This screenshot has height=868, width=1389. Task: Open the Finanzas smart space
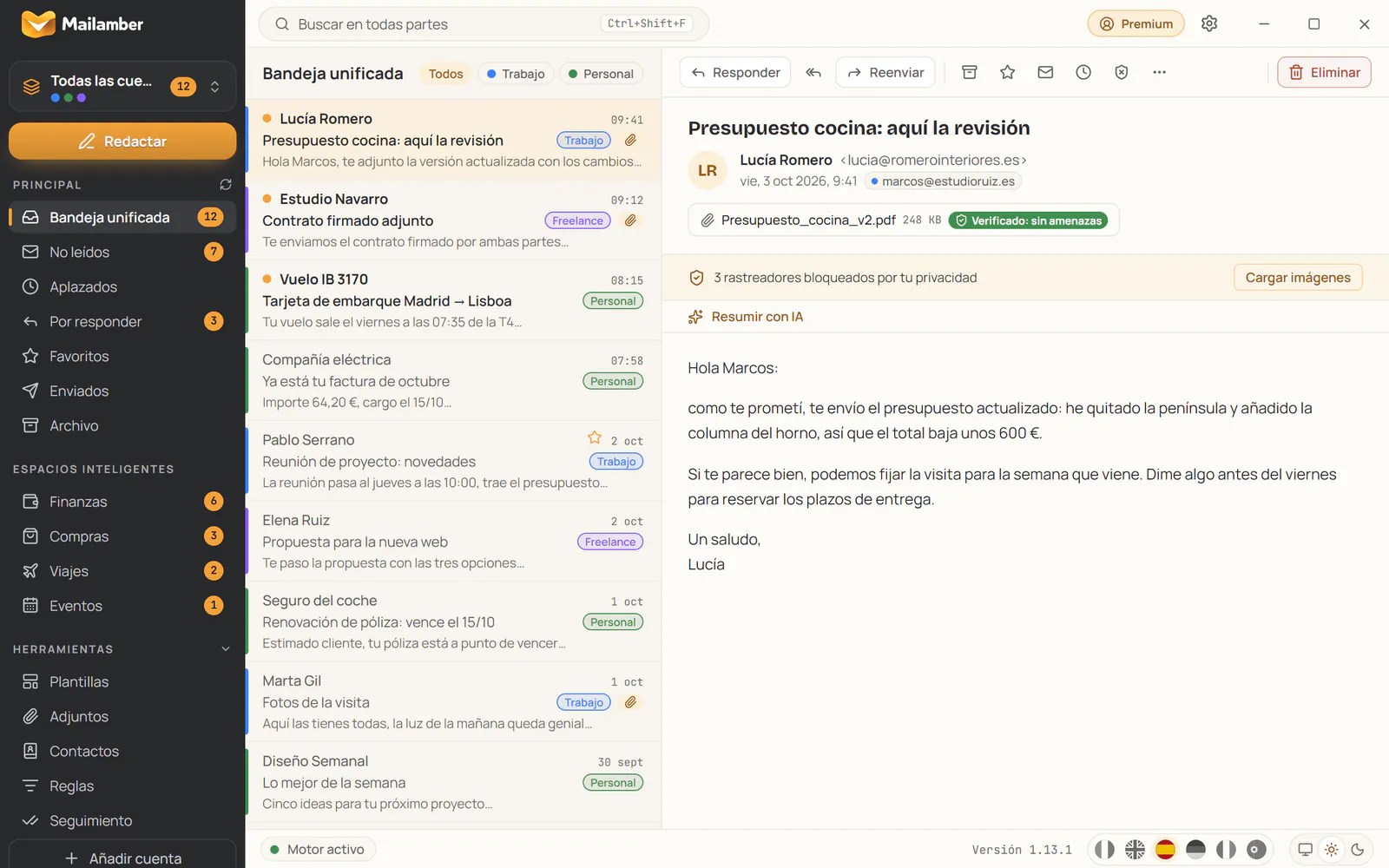click(122, 502)
